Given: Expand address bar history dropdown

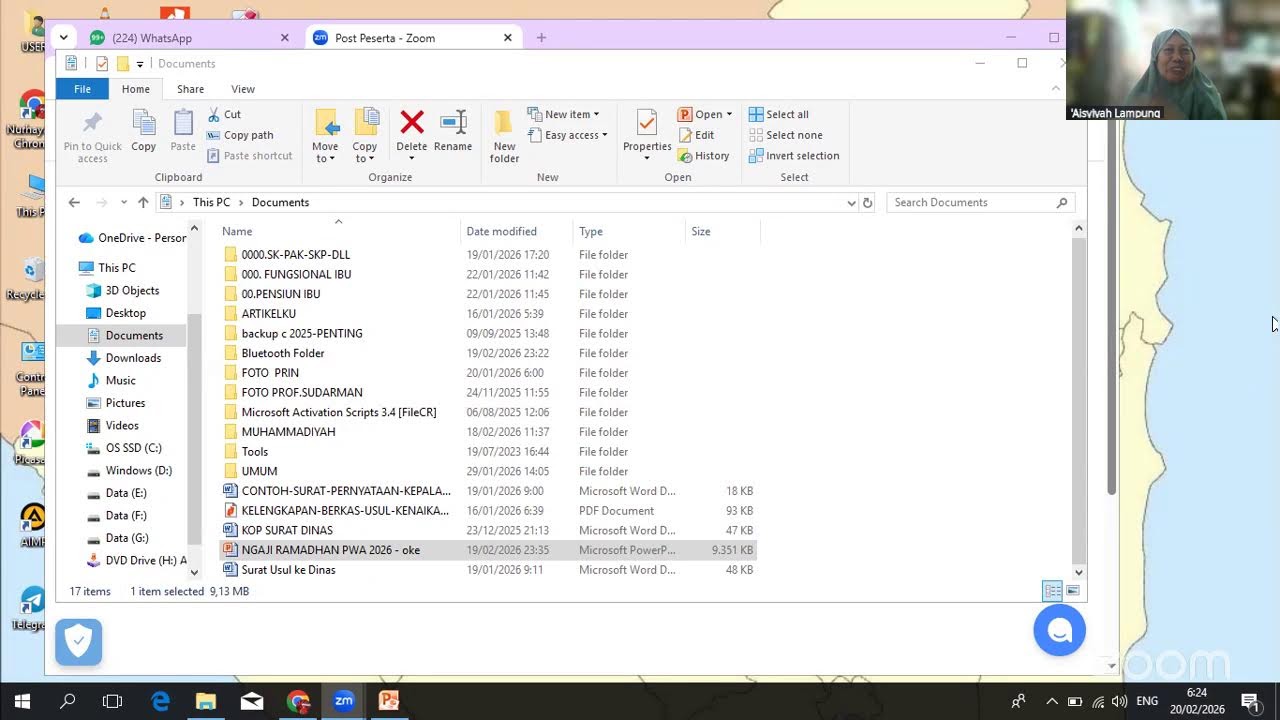Looking at the screenshot, I should 851,202.
